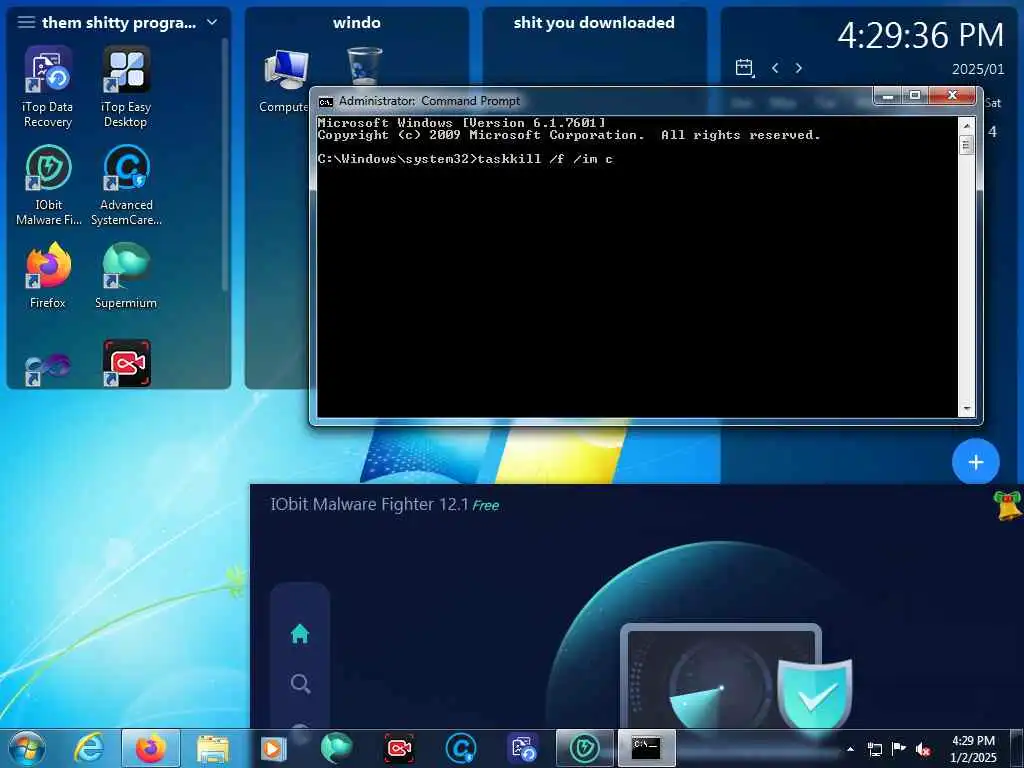Open the Home tab in IObit Malware Fighter
The image size is (1024, 768).
(x=300, y=633)
